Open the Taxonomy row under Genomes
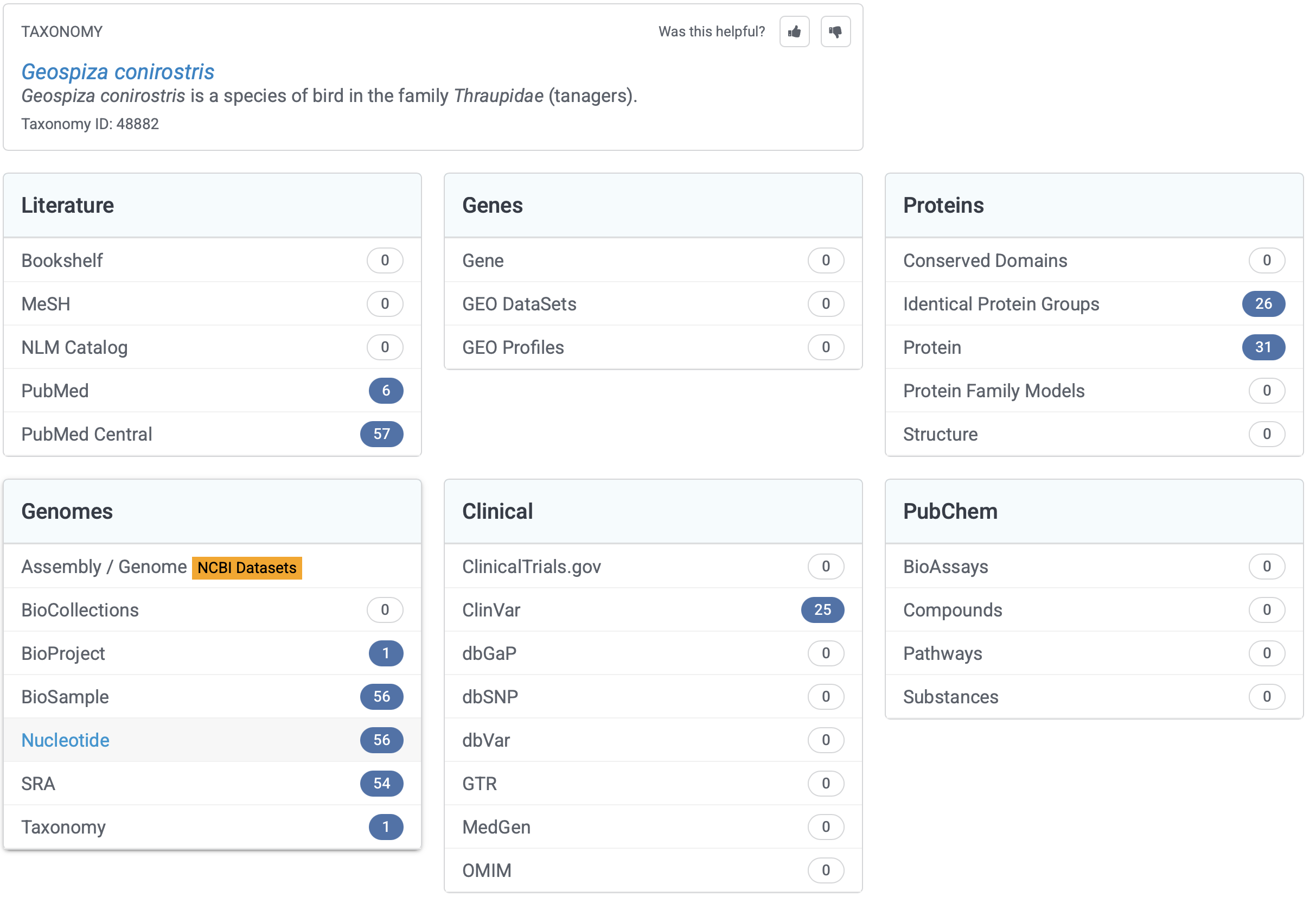This screenshot has width=1316, height=903. point(63,826)
